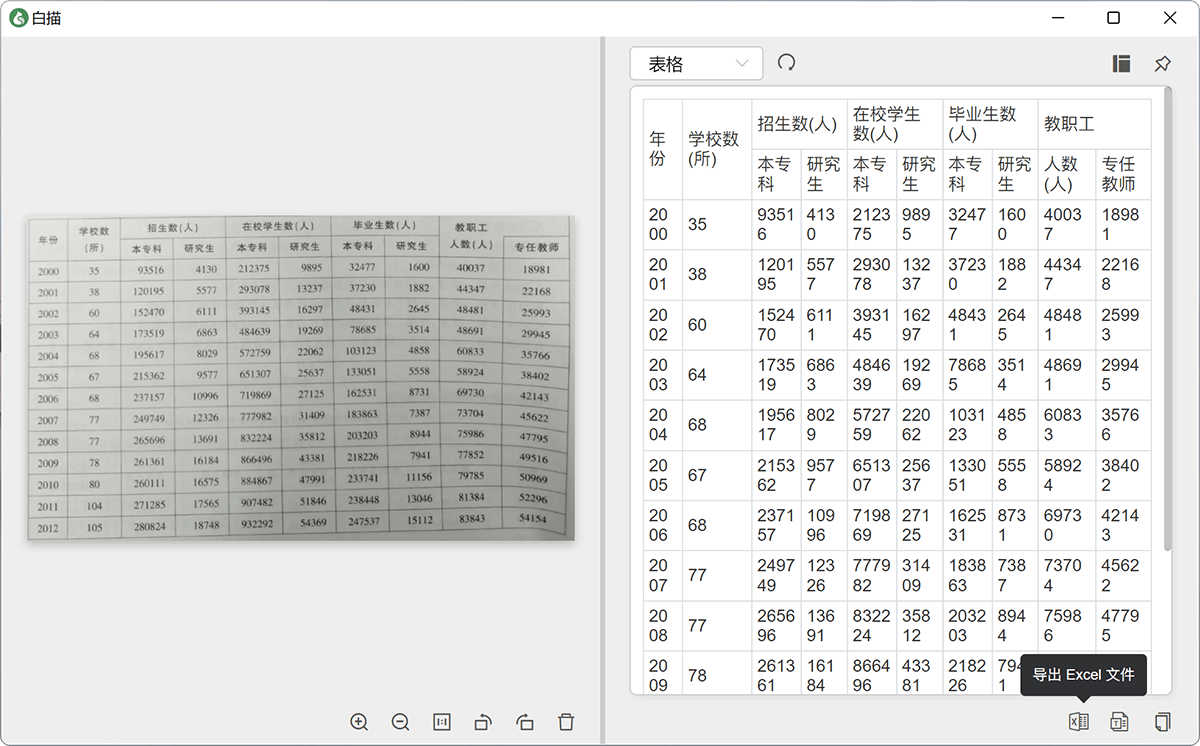Export the recognized table as Excel file
The width and height of the screenshot is (1200, 746).
point(1081,721)
